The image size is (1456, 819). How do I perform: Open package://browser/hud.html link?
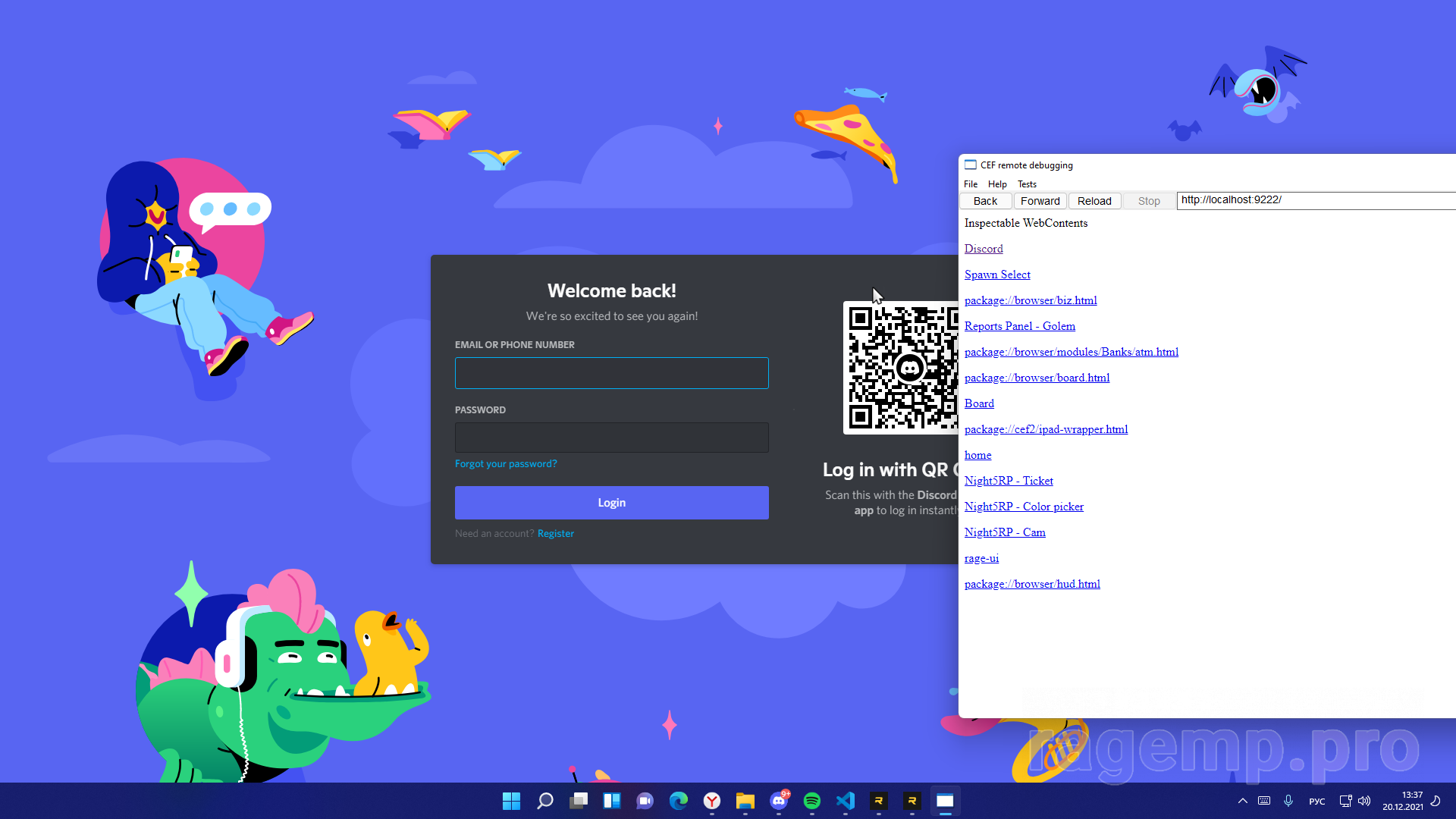click(x=1032, y=584)
